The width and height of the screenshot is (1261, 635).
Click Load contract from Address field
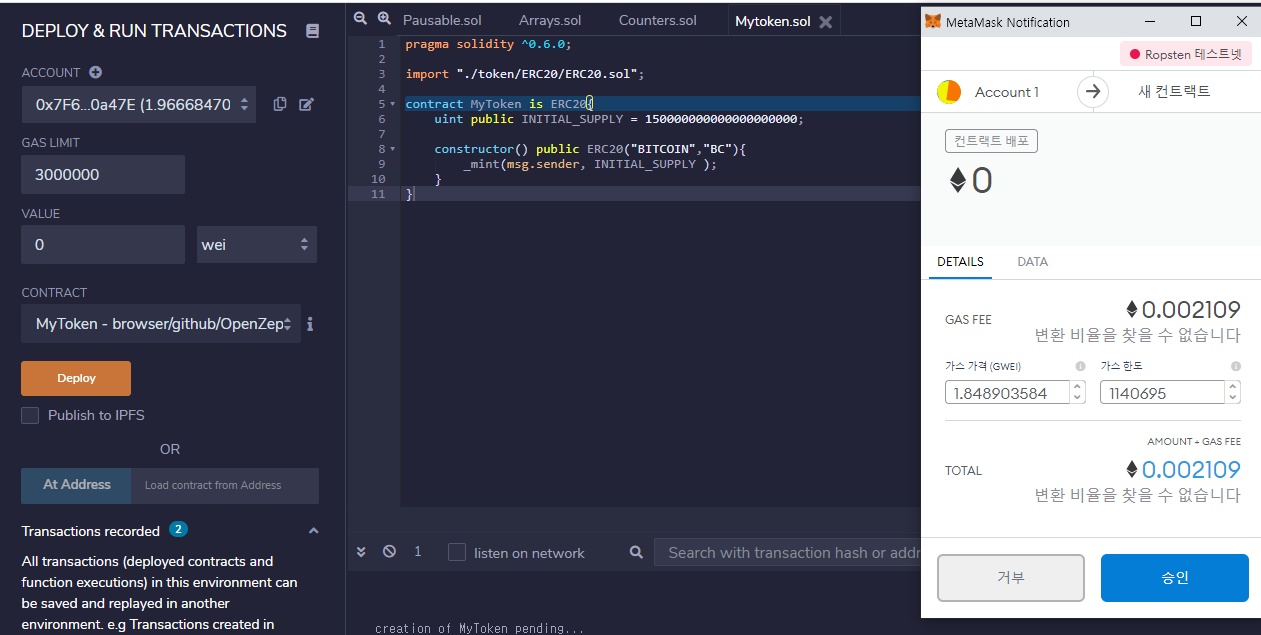pos(225,485)
